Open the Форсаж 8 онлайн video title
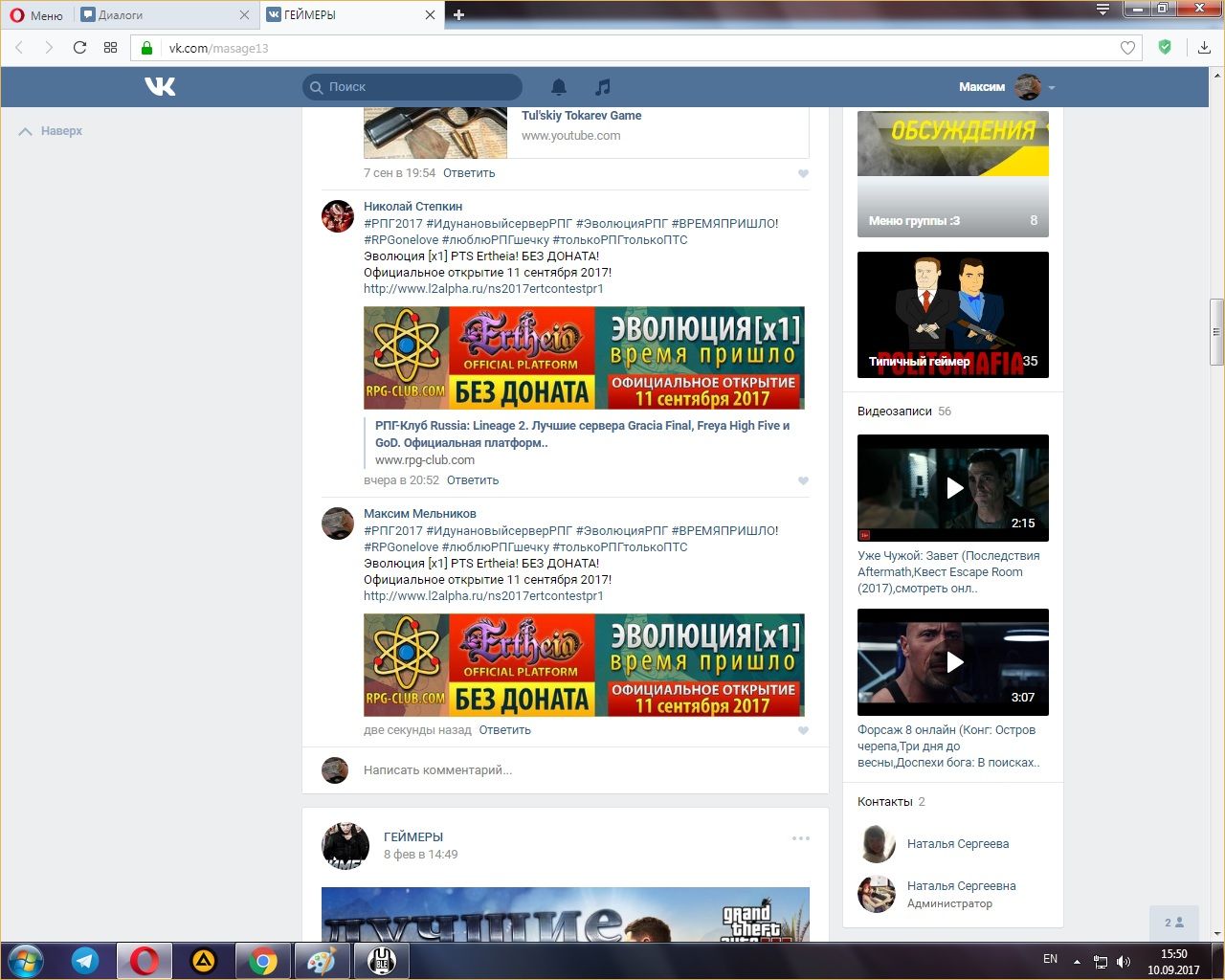The image size is (1225, 980). tap(948, 746)
